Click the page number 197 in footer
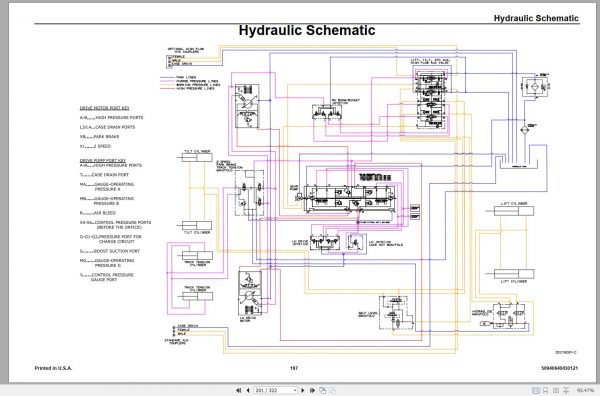This screenshot has height=396, width=600. pos(293,368)
